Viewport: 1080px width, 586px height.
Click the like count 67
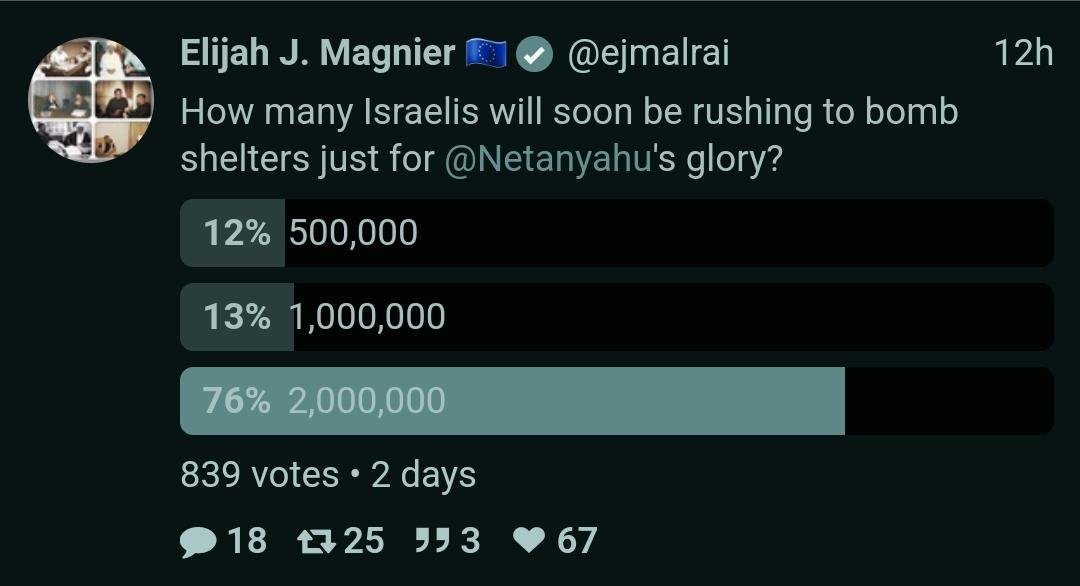point(577,541)
